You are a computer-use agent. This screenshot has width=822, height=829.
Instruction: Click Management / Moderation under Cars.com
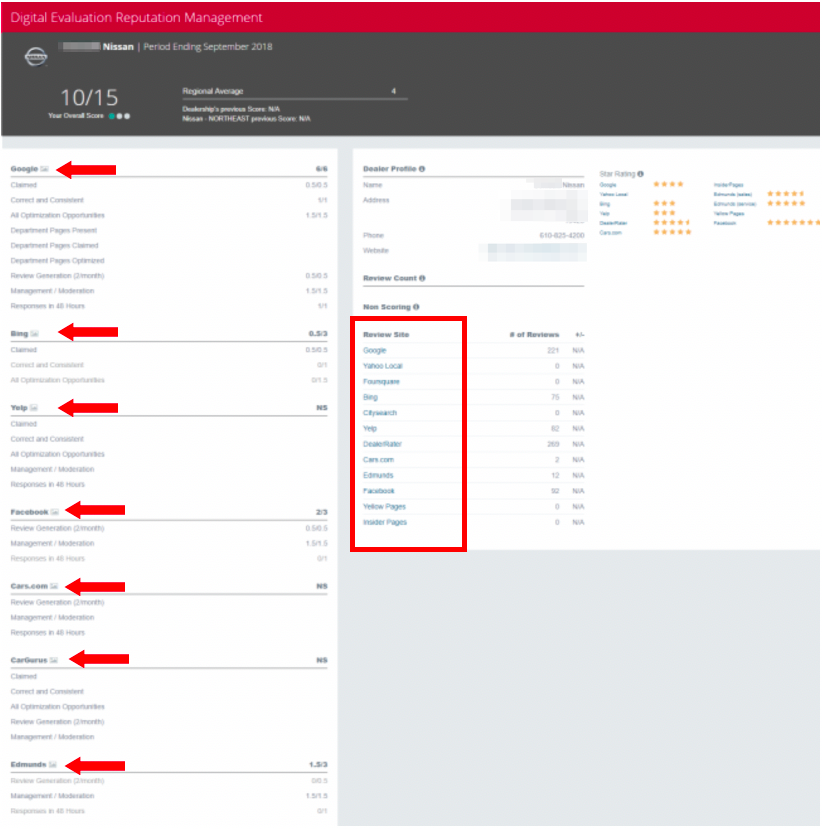[x=52, y=617]
